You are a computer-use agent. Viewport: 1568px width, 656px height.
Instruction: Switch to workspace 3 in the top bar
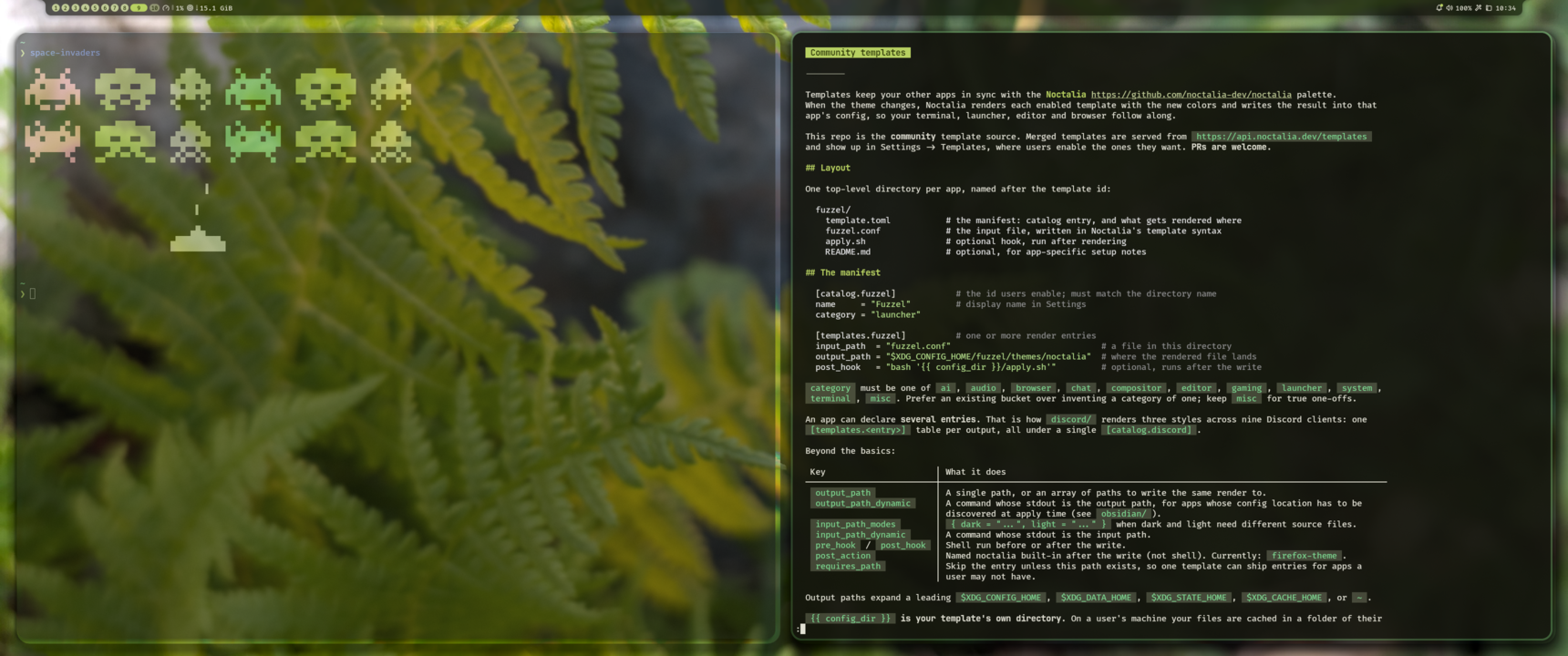[x=75, y=8]
